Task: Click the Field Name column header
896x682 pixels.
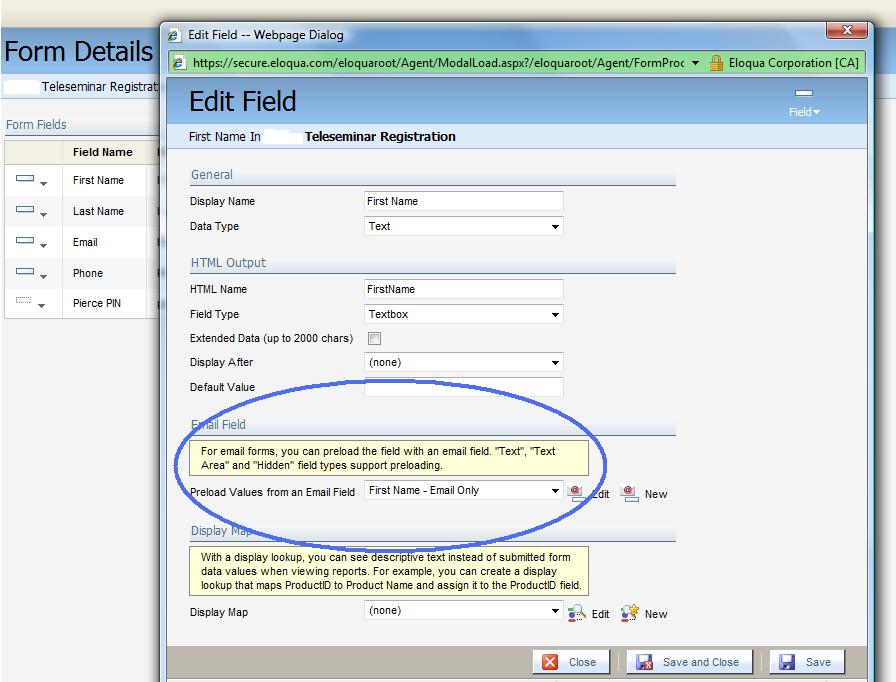Action: (x=102, y=153)
